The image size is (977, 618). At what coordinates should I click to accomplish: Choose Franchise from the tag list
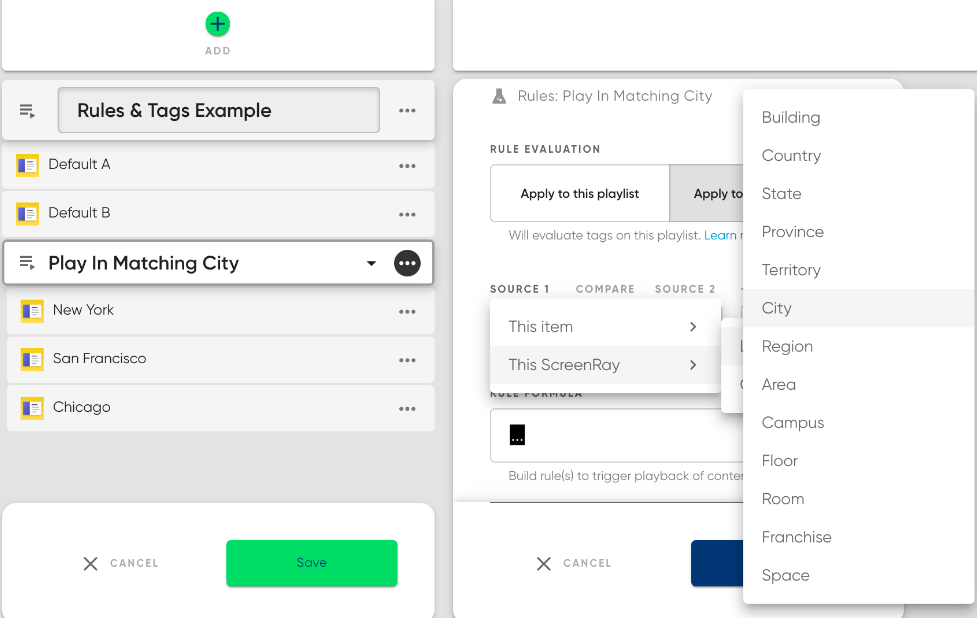[859, 536]
